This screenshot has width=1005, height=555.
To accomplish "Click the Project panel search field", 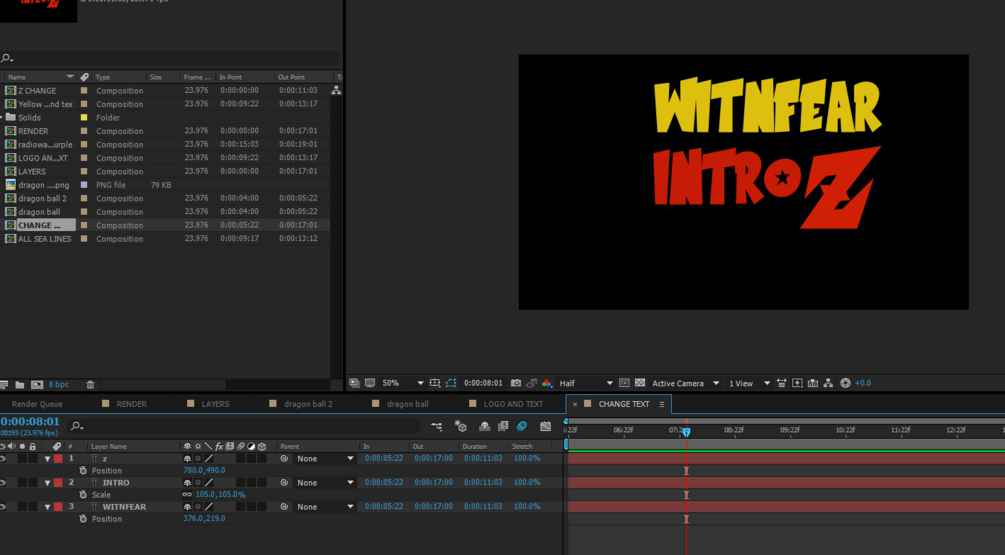I will pyautogui.click(x=170, y=58).
